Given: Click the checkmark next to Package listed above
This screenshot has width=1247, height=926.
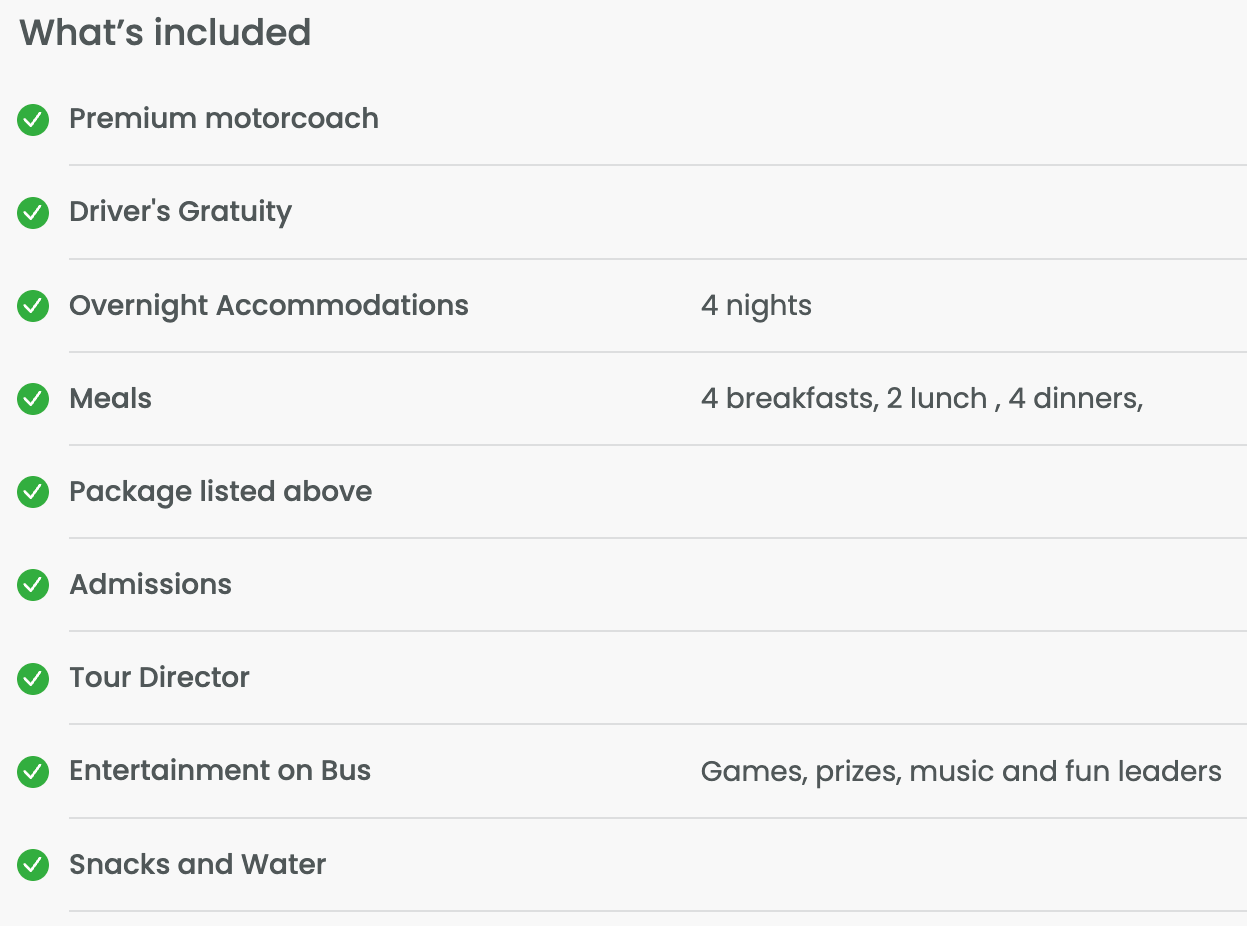Looking at the screenshot, I should 33,492.
